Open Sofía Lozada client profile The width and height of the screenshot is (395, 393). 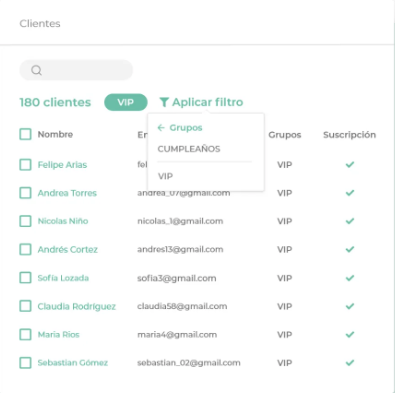[x=63, y=278]
